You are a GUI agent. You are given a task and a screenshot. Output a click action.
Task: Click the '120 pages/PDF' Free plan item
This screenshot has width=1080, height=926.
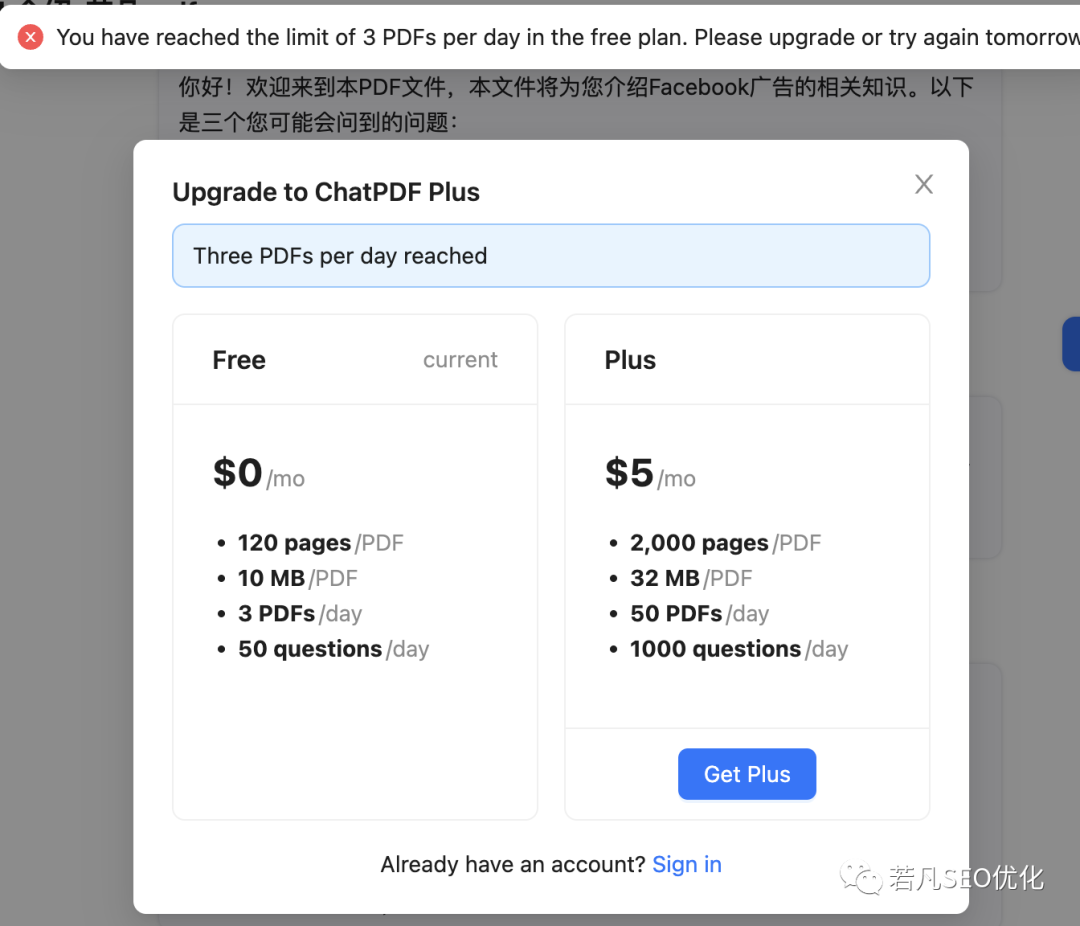[x=320, y=543]
